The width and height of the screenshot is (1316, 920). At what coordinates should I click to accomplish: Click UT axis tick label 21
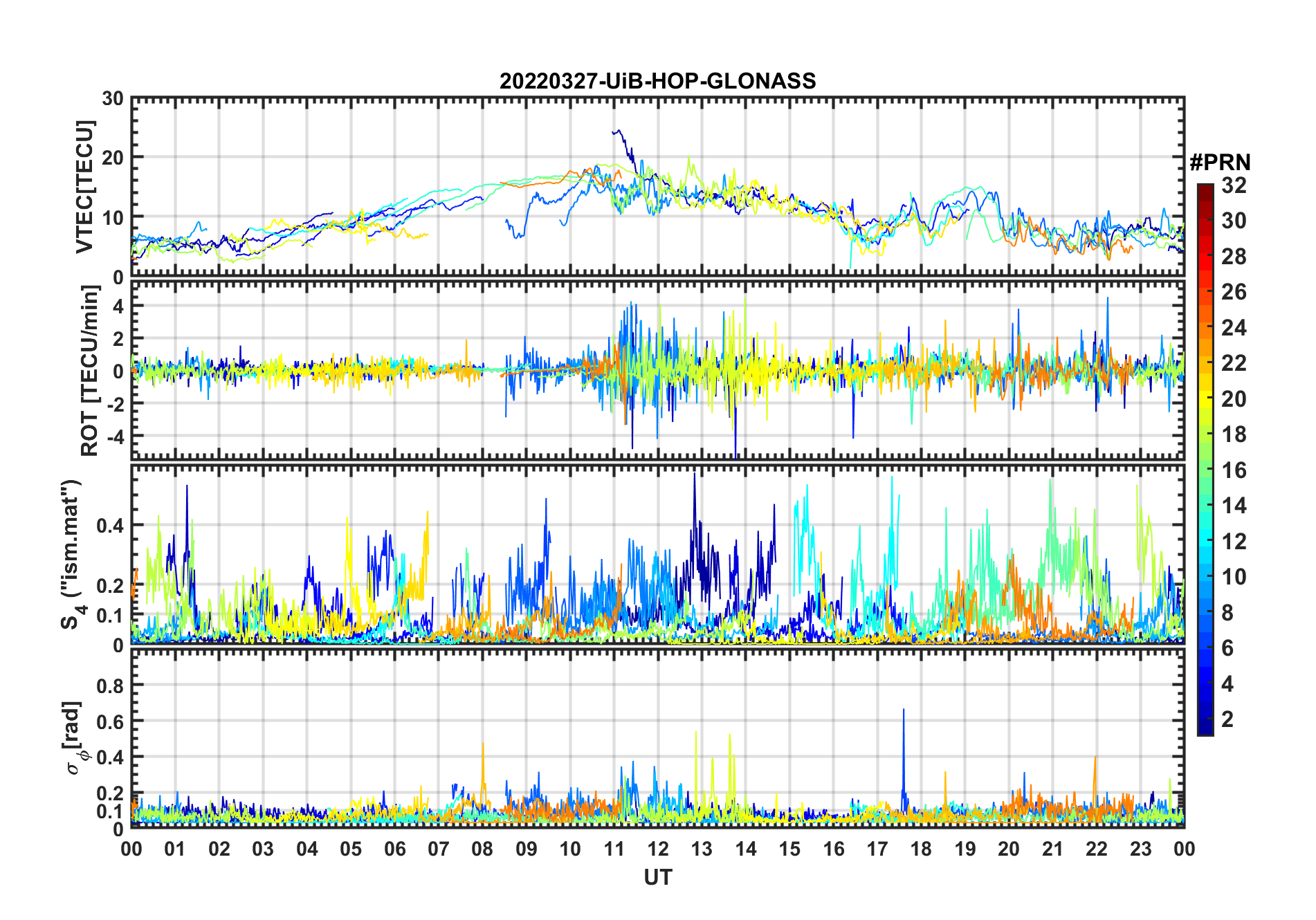click(x=1052, y=849)
